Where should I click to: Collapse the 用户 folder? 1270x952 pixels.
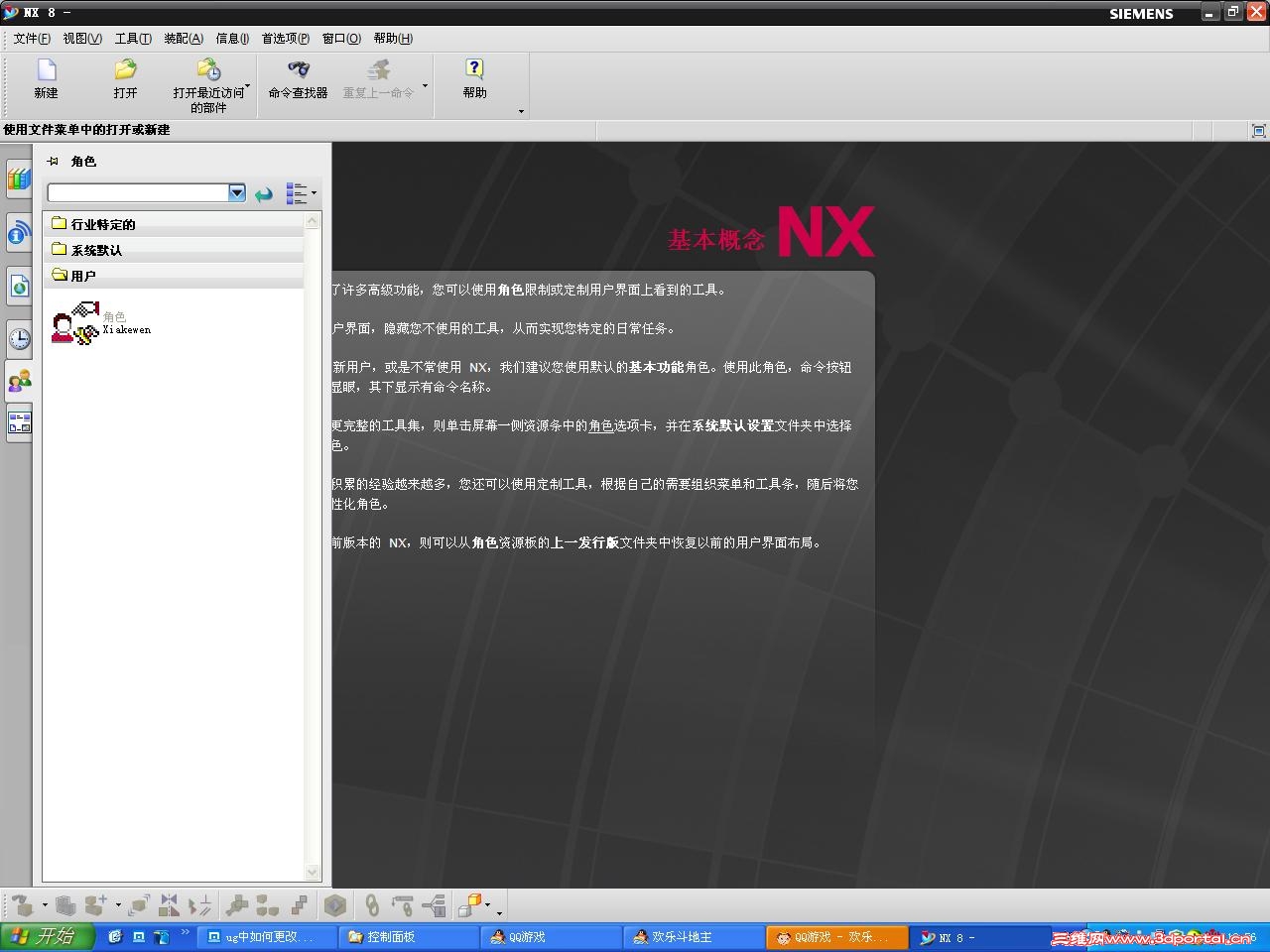[x=174, y=276]
